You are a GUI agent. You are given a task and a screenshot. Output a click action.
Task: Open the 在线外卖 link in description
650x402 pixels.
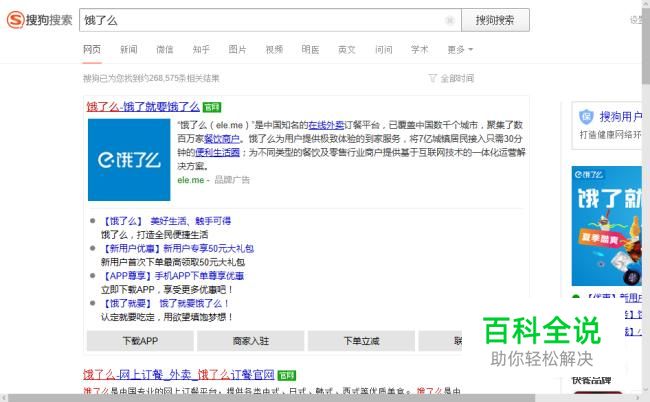(326, 125)
